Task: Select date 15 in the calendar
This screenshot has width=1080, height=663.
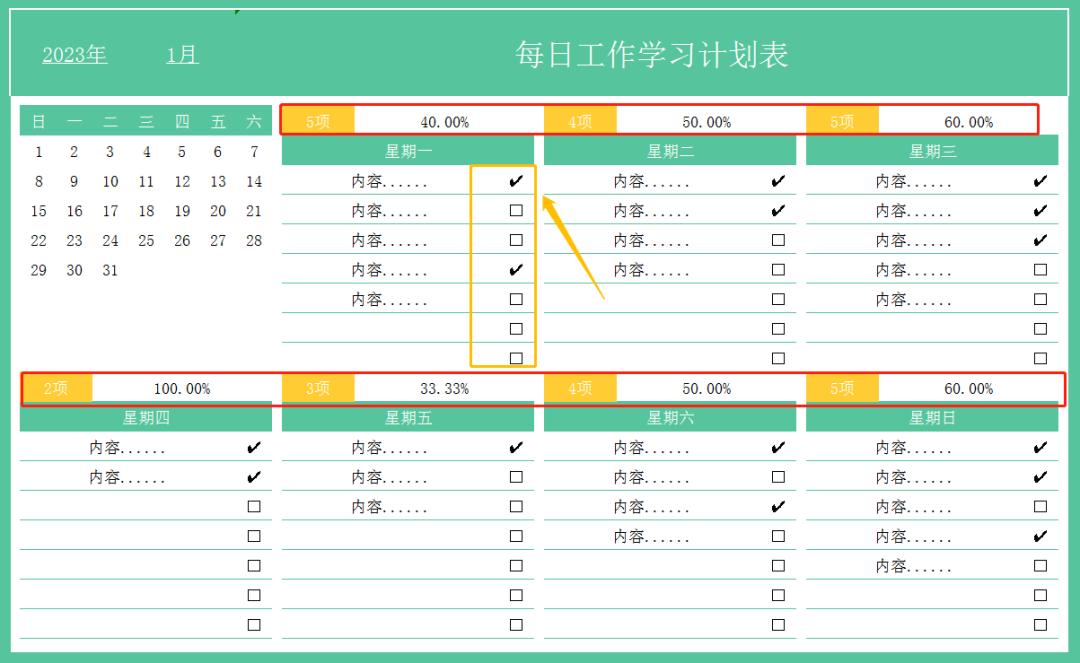Action: pos(38,211)
